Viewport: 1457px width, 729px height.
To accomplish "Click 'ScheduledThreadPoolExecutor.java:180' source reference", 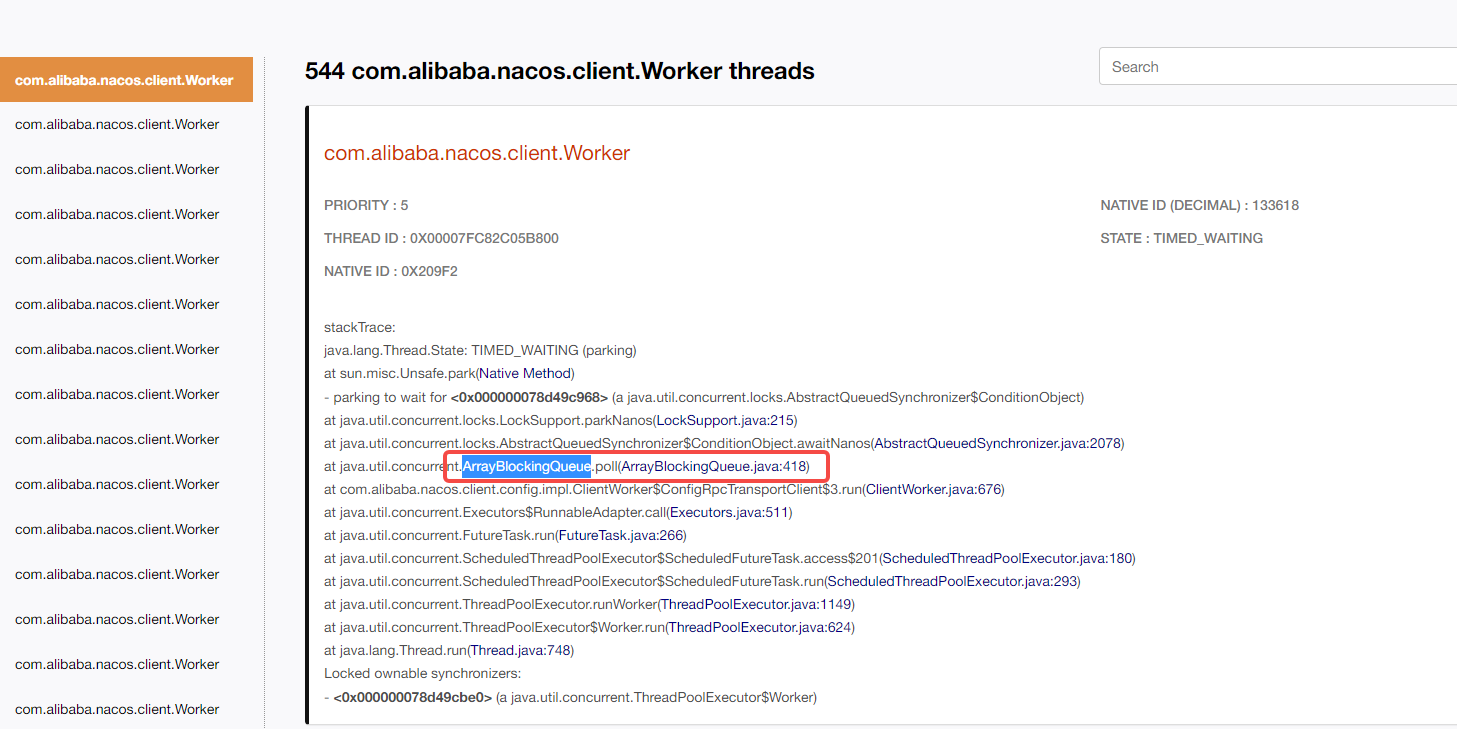I will [1007, 558].
